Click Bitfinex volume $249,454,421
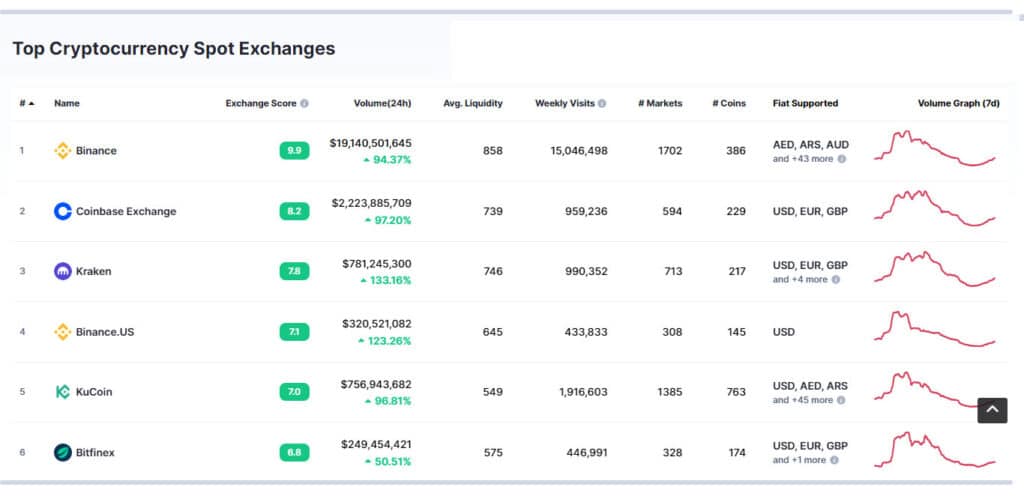Image resolution: width=1024 pixels, height=499 pixels. tap(376, 444)
